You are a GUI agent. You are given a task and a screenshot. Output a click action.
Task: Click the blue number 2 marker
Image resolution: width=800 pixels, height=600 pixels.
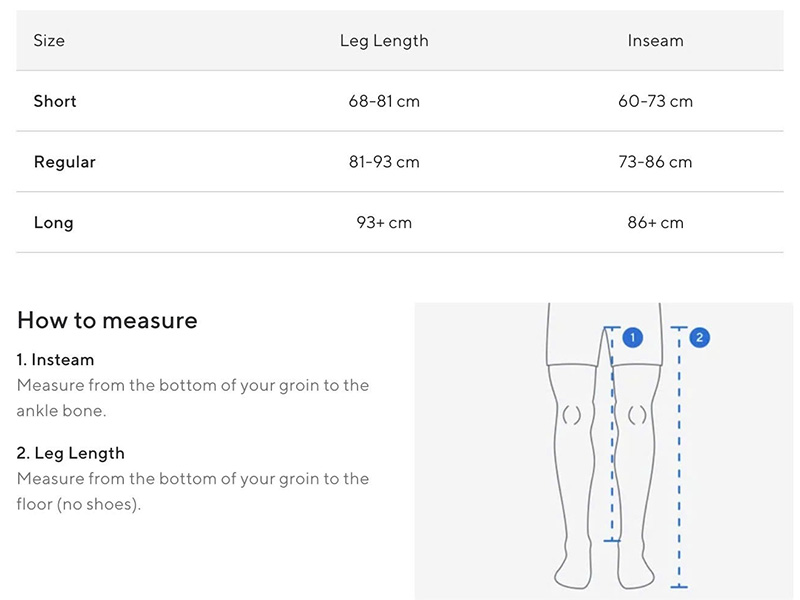click(699, 337)
